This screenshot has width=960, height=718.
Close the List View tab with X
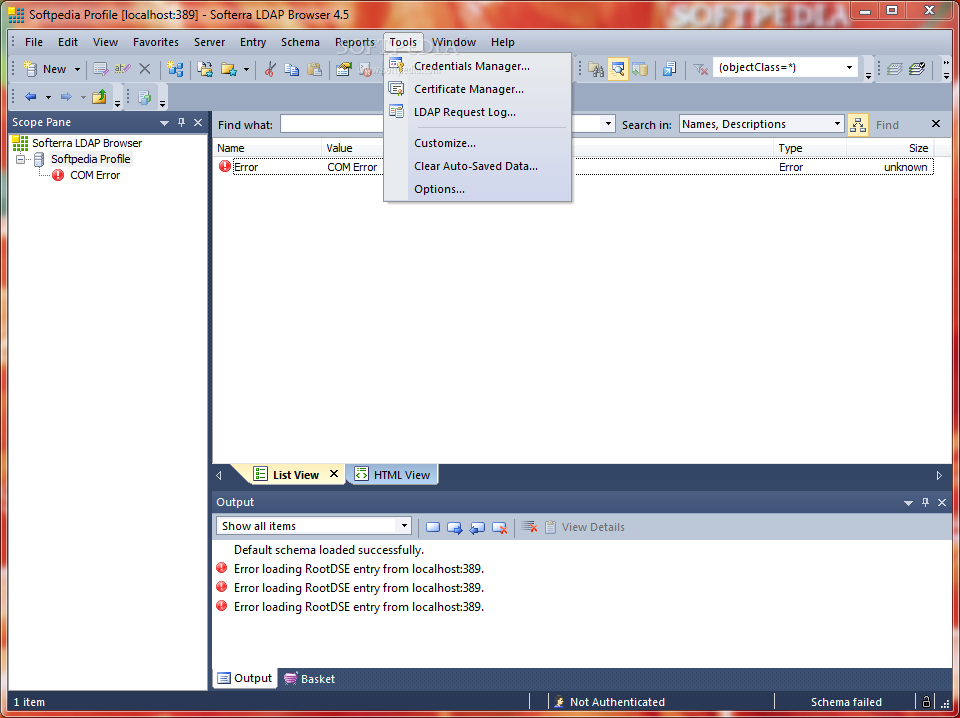coord(334,474)
